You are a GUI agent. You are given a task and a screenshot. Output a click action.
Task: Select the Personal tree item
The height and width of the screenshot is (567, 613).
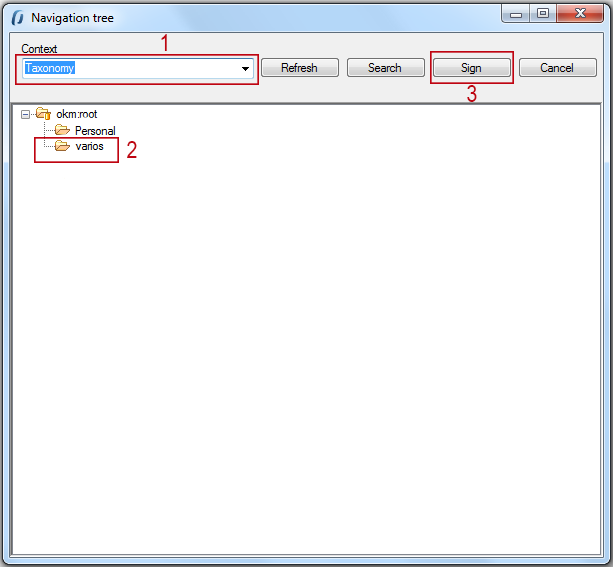[x=95, y=131]
